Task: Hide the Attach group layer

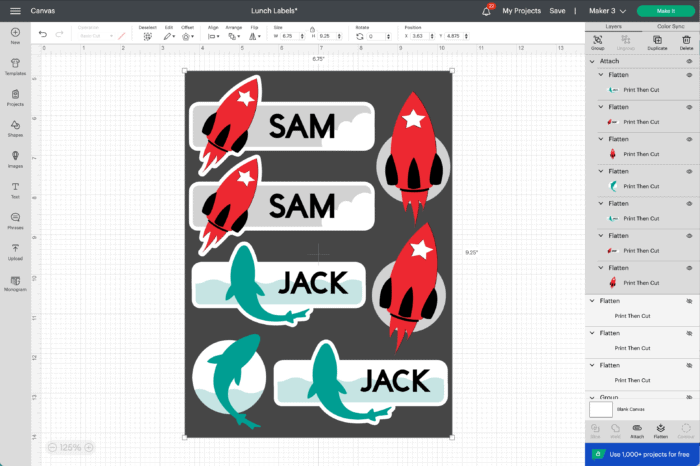Action: (689, 61)
